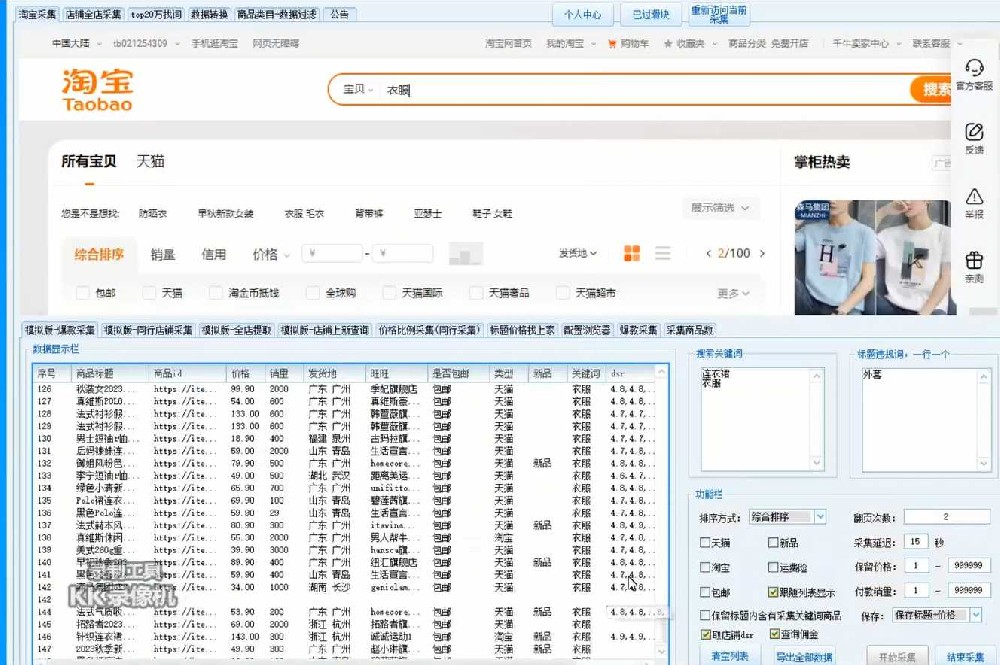
Task: Click the Taobao logo
Action: click(98, 90)
